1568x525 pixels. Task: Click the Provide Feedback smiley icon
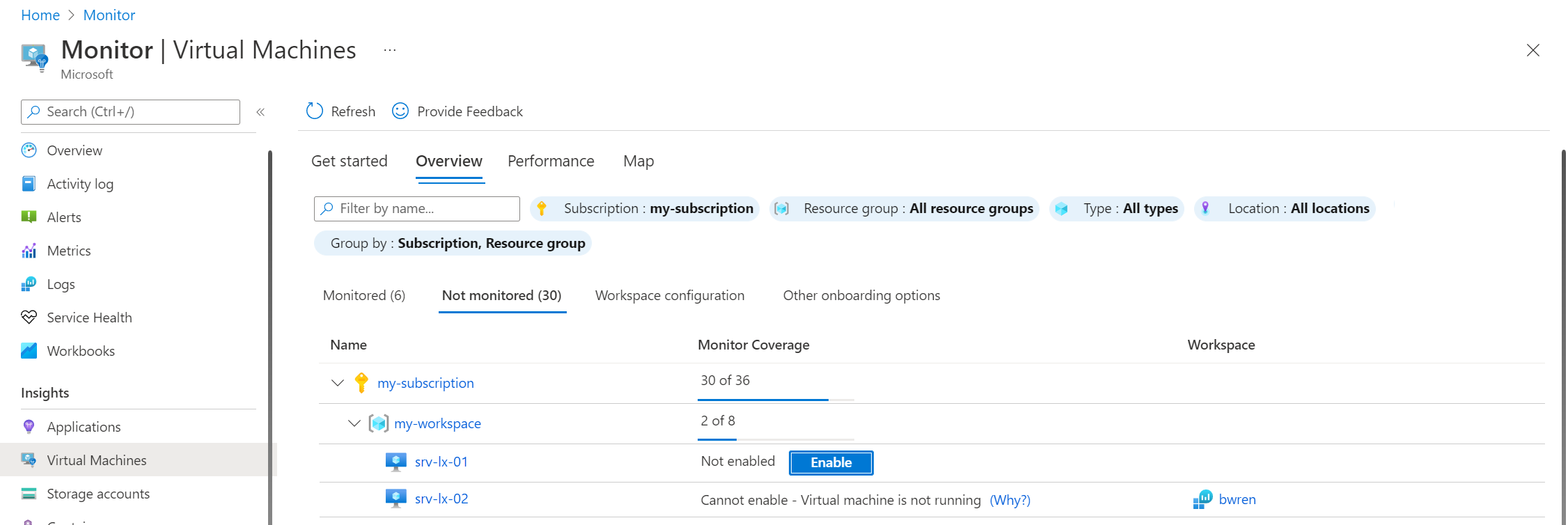400,111
